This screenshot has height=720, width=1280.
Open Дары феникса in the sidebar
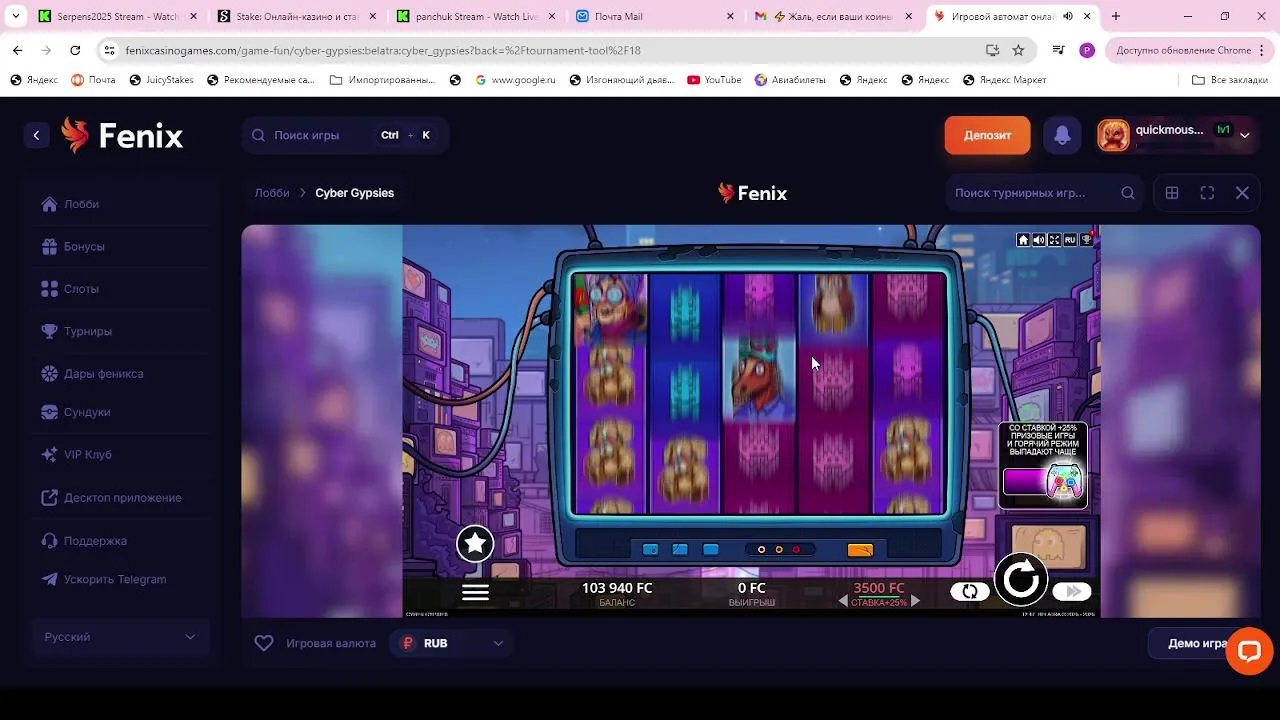[x=104, y=373]
